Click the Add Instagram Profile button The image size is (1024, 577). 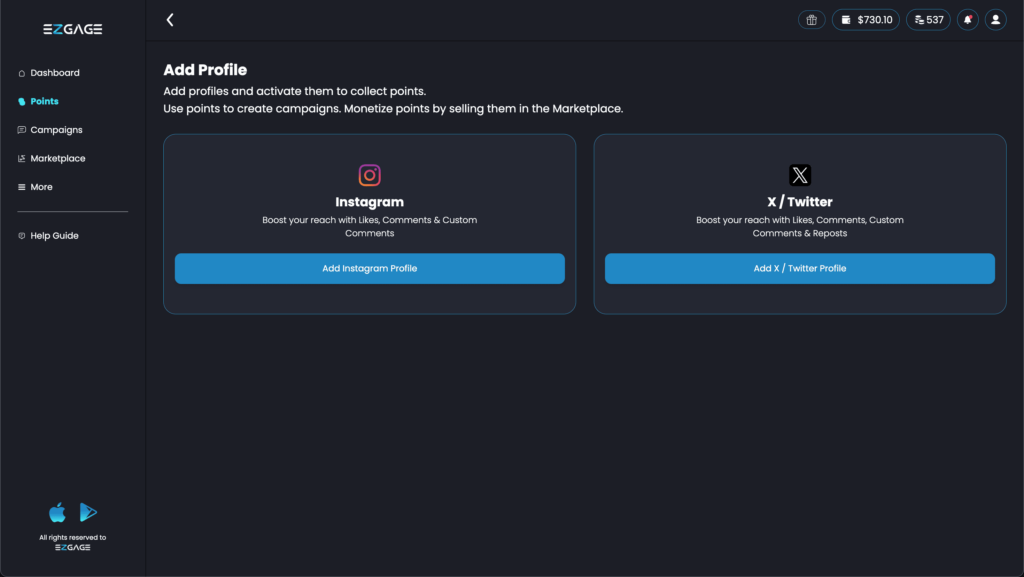pyautogui.click(x=370, y=268)
